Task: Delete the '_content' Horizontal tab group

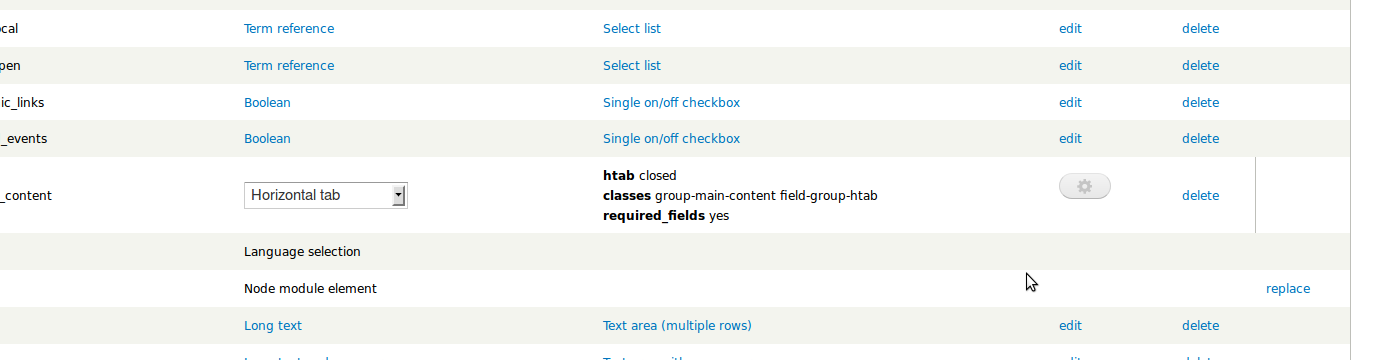Action: 1200,196
